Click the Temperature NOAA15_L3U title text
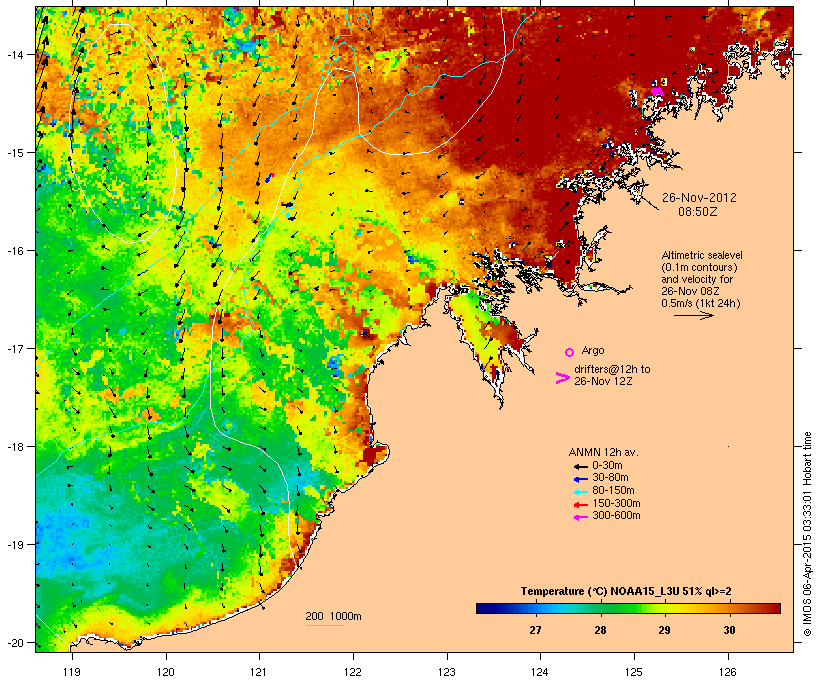 pos(626,592)
